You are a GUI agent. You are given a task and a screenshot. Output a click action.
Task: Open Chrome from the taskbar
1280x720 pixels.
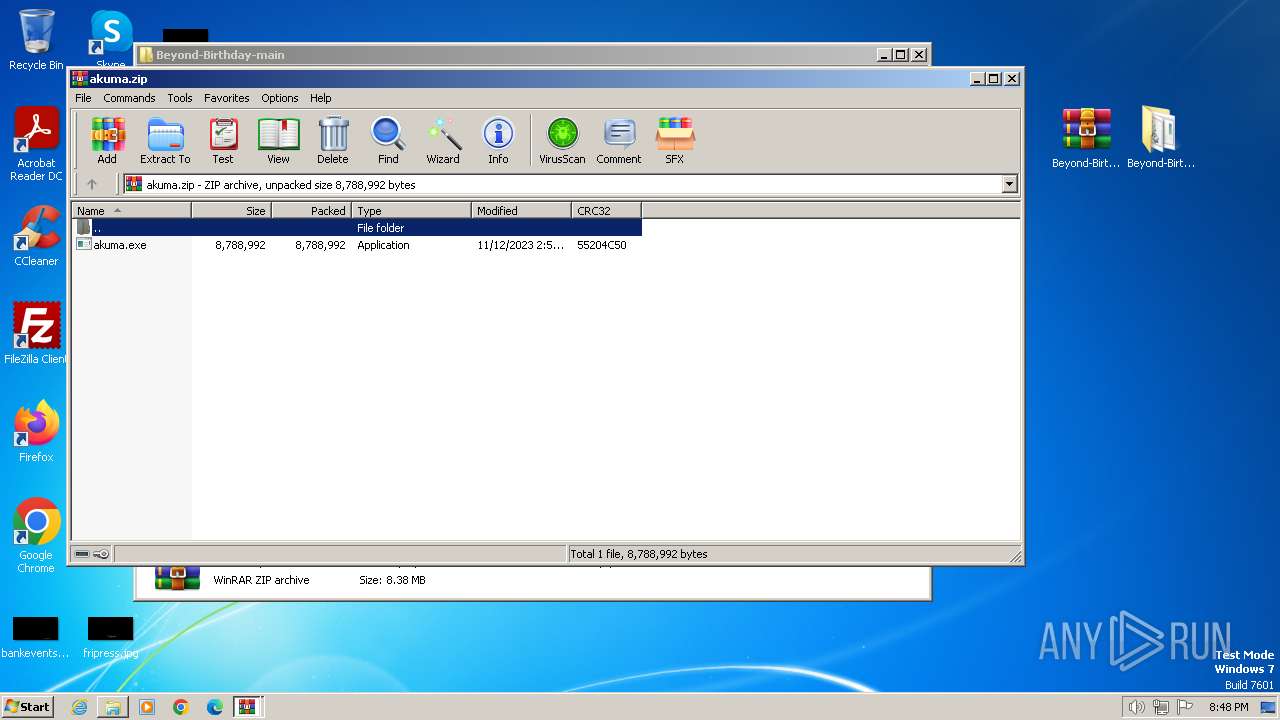pyautogui.click(x=181, y=707)
